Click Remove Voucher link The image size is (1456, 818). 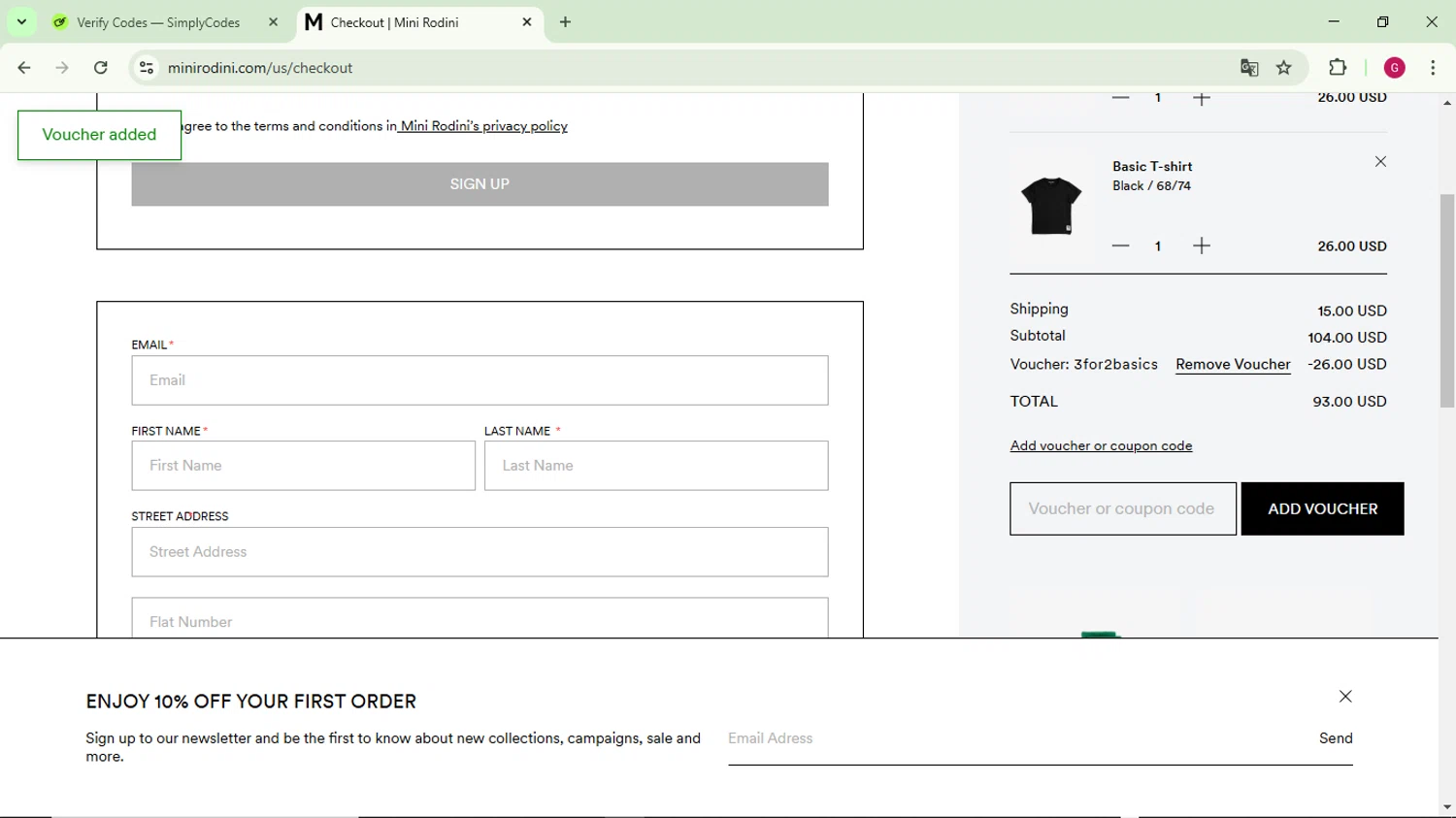point(1233,365)
